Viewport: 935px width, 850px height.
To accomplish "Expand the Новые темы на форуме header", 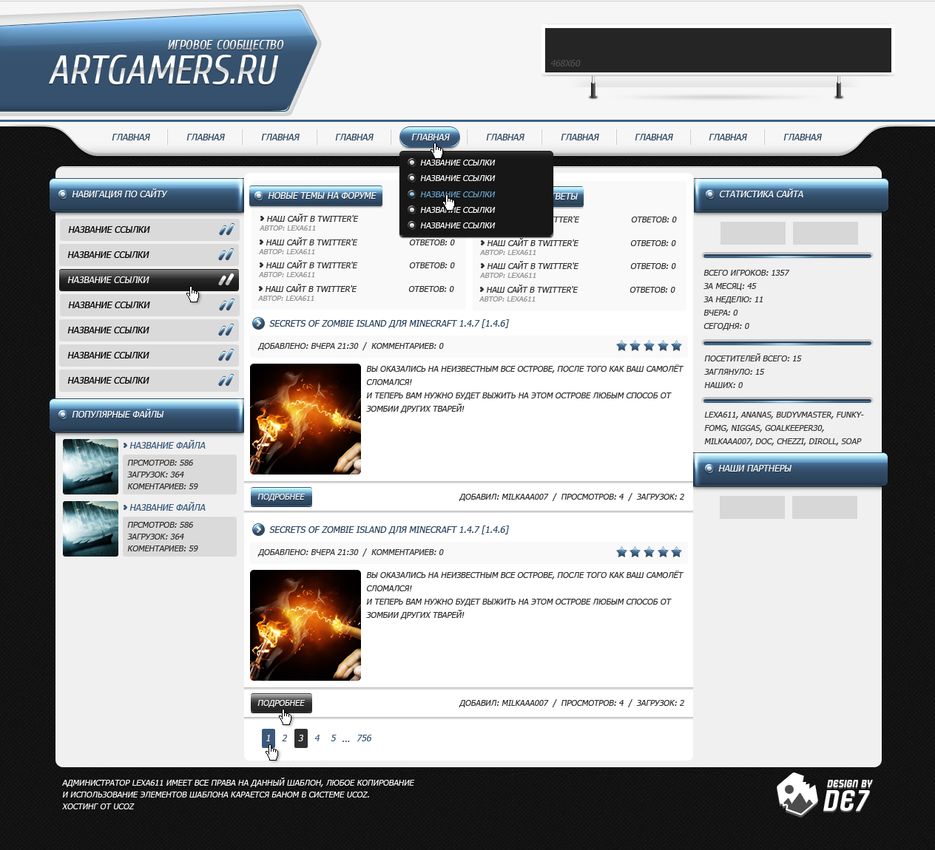I will tap(315, 196).
